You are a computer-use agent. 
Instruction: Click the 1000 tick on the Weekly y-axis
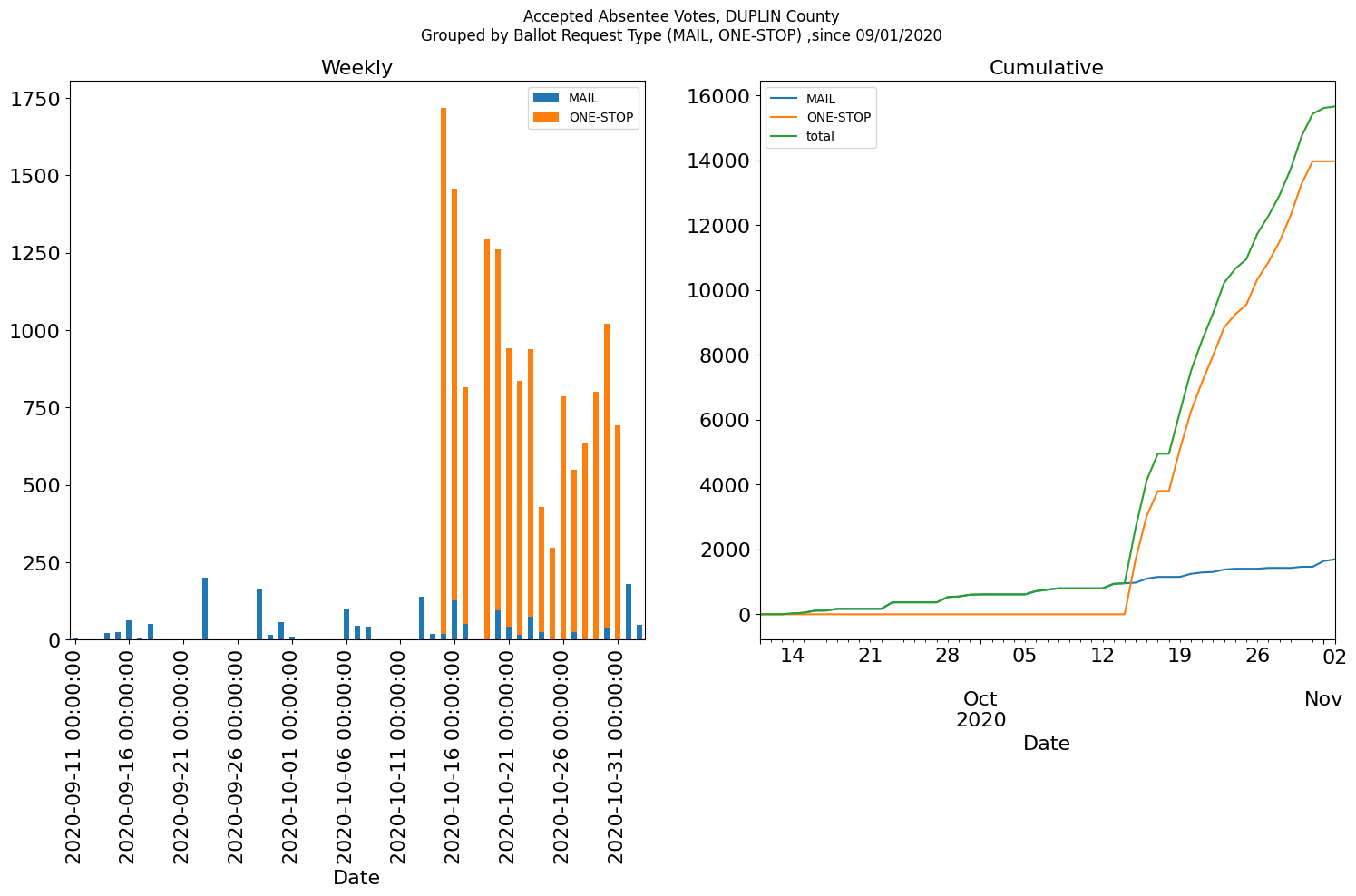point(35,331)
